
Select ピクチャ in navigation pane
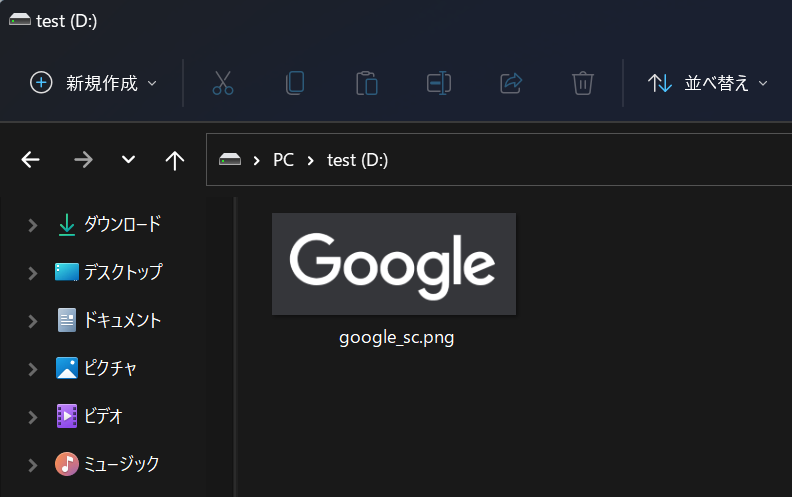coord(96,368)
